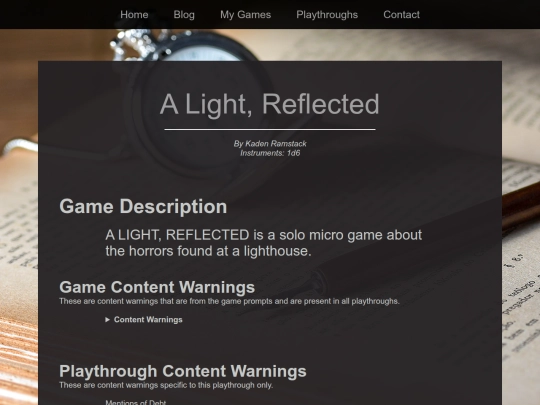Click the 'present in all playthroughs' note
The height and width of the screenshot is (405, 540).
point(229,301)
